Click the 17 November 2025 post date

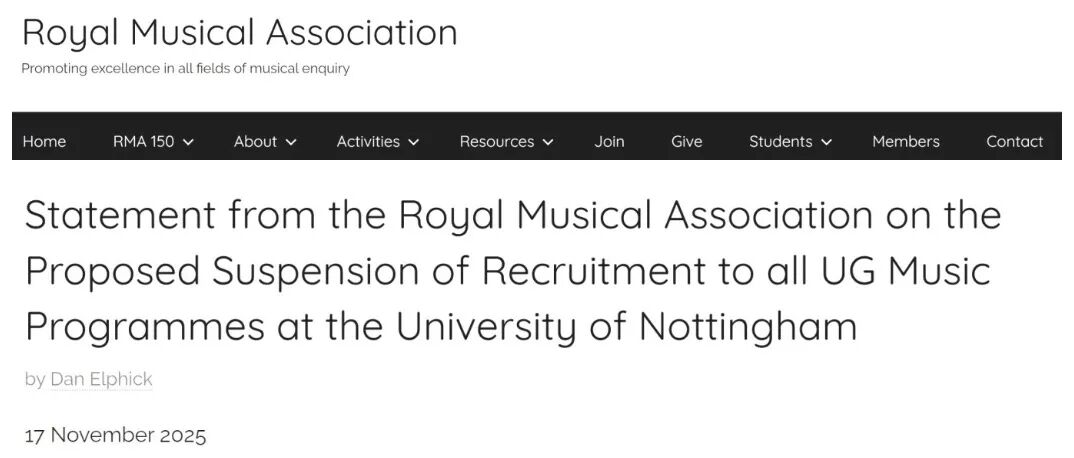[x=115, y=436]
